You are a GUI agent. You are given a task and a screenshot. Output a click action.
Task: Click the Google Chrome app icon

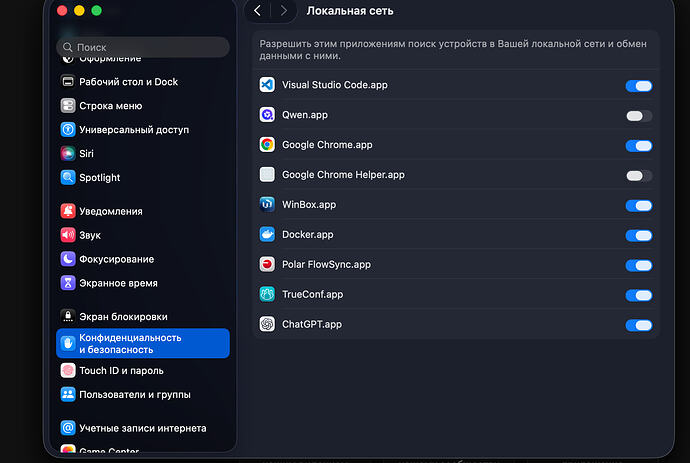(x=267, y=144)
